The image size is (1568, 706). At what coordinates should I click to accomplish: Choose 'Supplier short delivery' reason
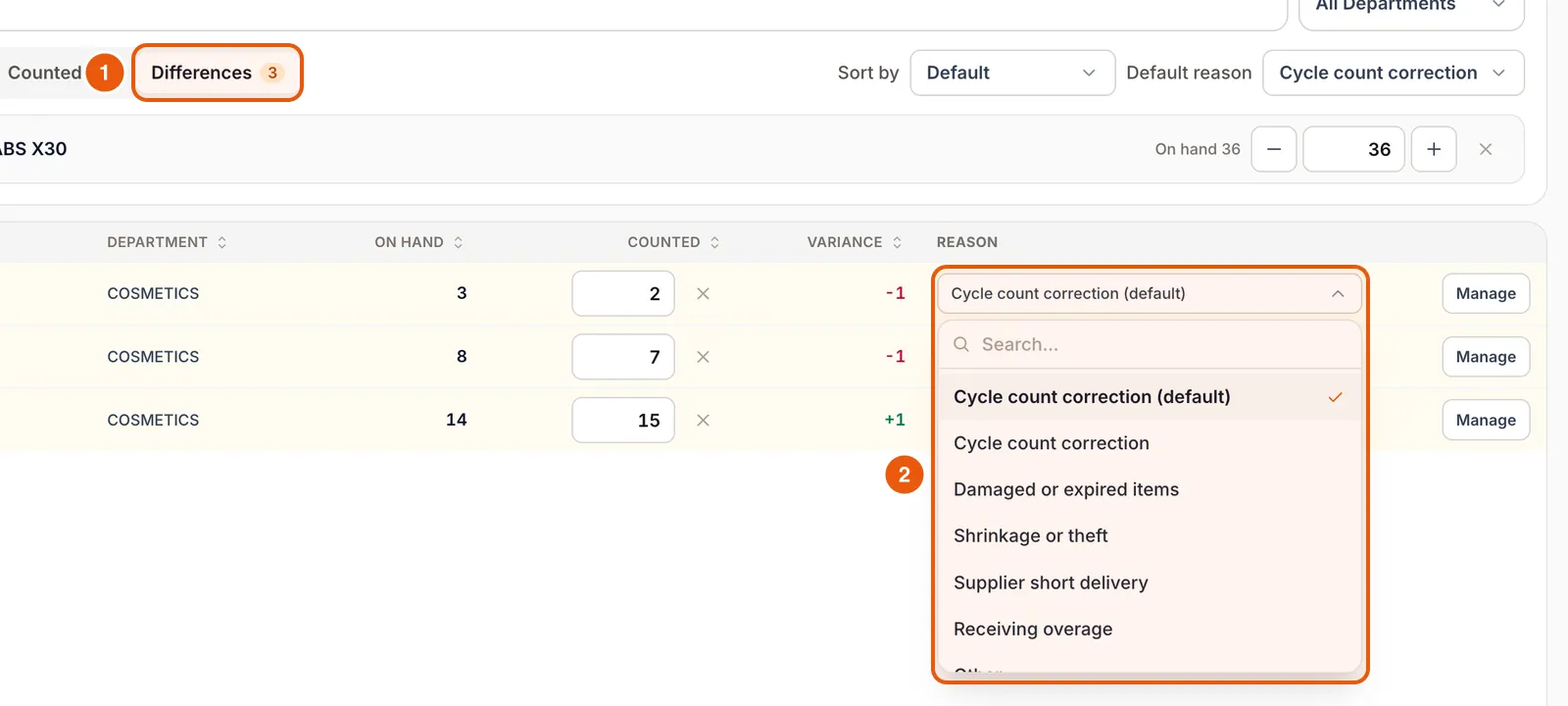1150,582
